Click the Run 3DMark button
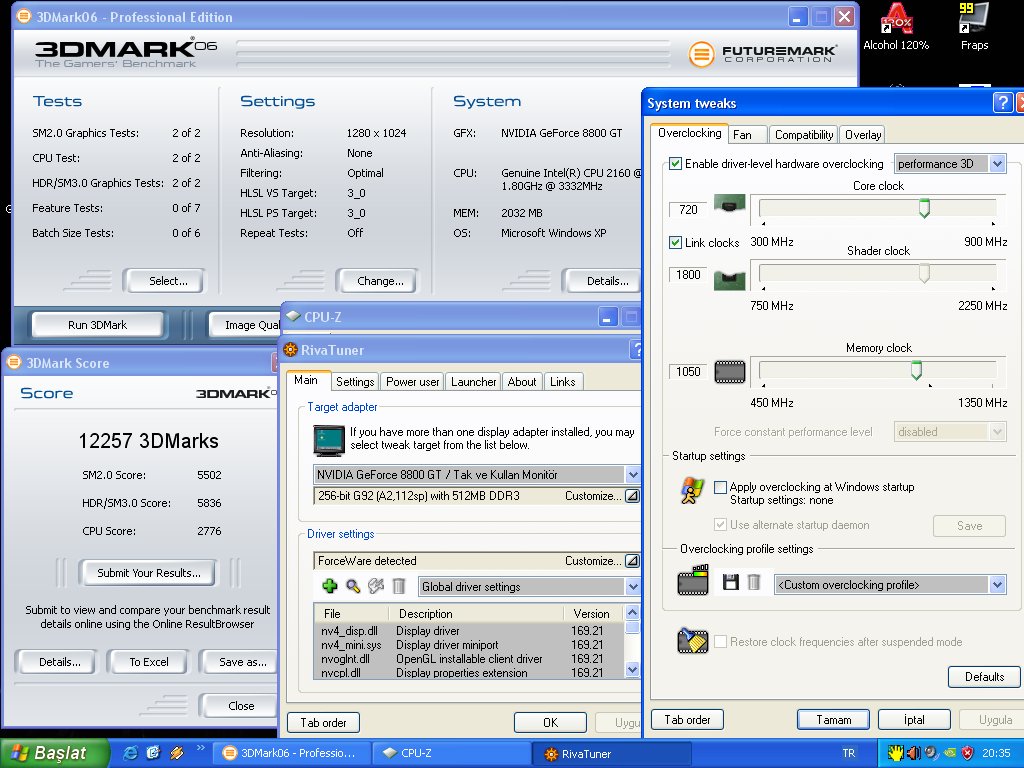This screenshot has width=1024, height=768. pyautogui.click(x=97, y=325)
